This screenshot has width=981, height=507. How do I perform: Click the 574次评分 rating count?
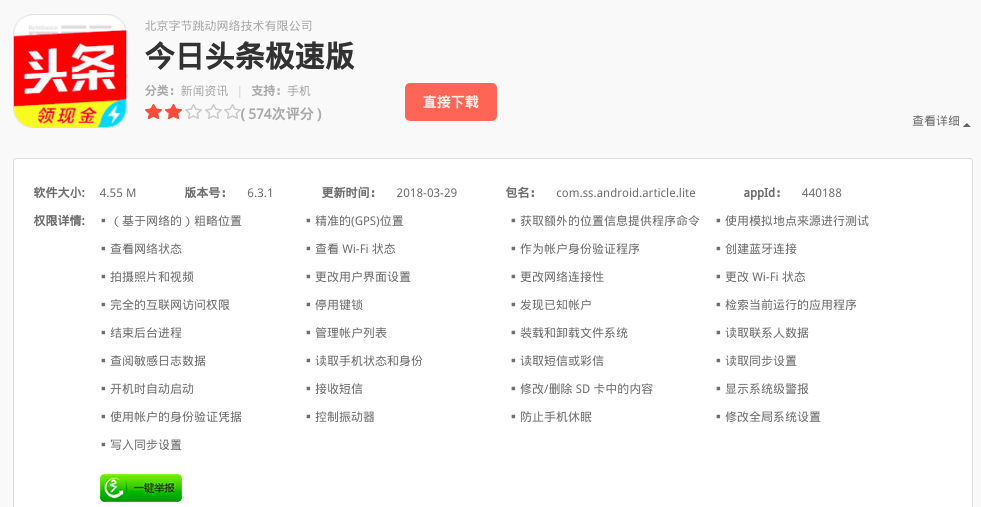[282, 114]
